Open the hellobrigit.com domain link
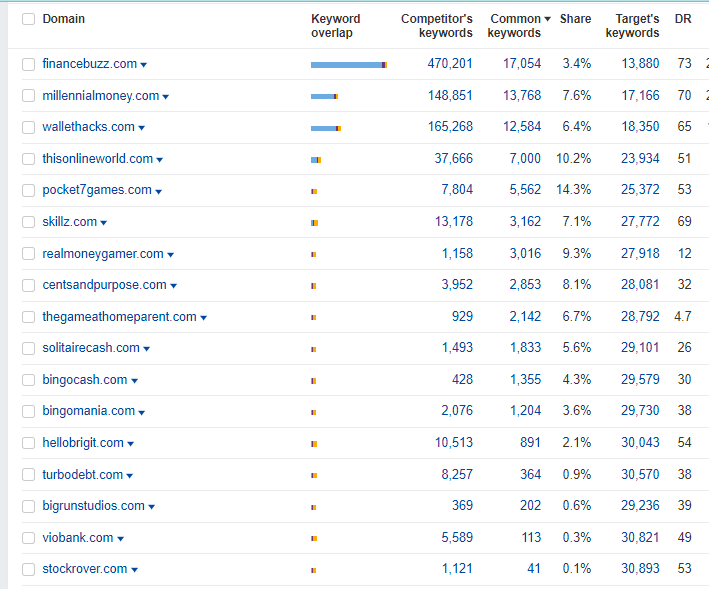Viewport: 709px width, 589px height. [x=83, y=443]
